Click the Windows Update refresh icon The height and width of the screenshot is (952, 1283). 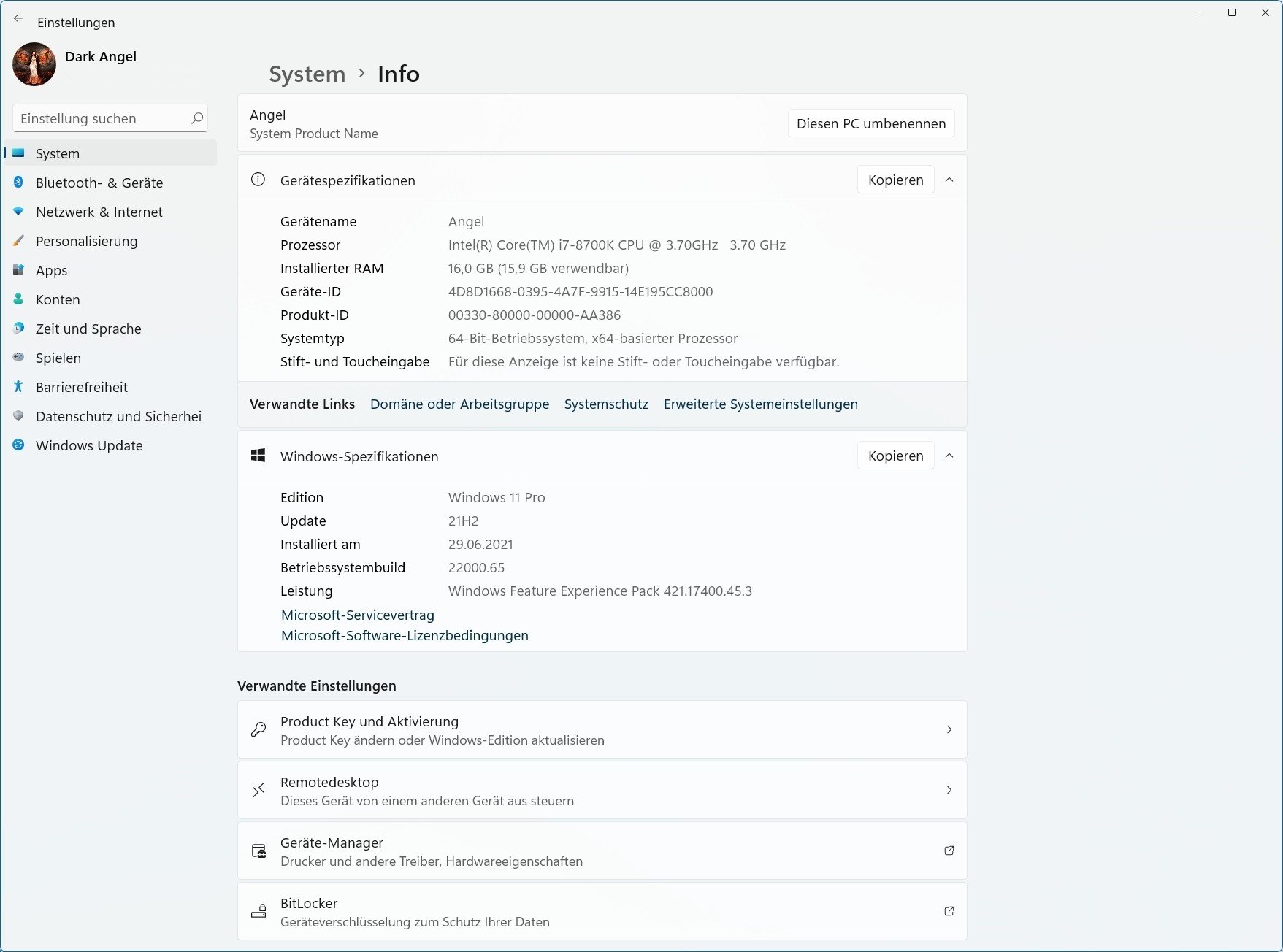coord(19,445)
